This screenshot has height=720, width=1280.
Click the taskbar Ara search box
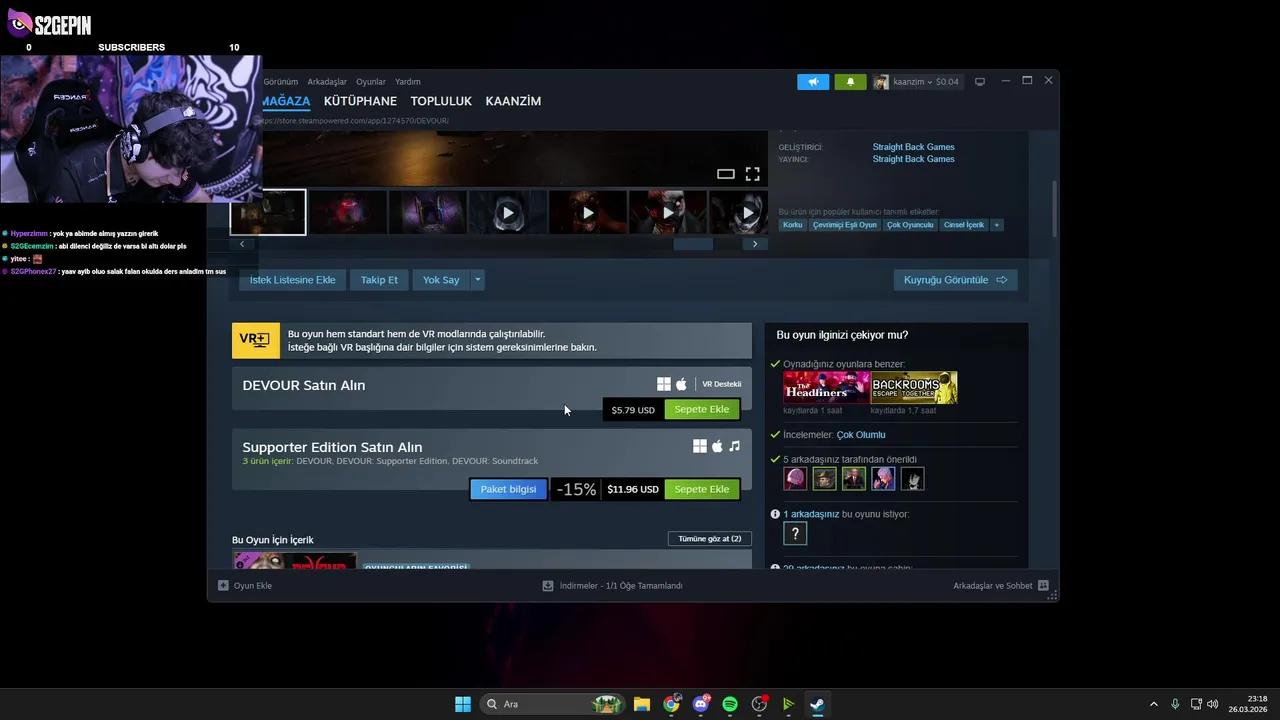pos(552,704)
